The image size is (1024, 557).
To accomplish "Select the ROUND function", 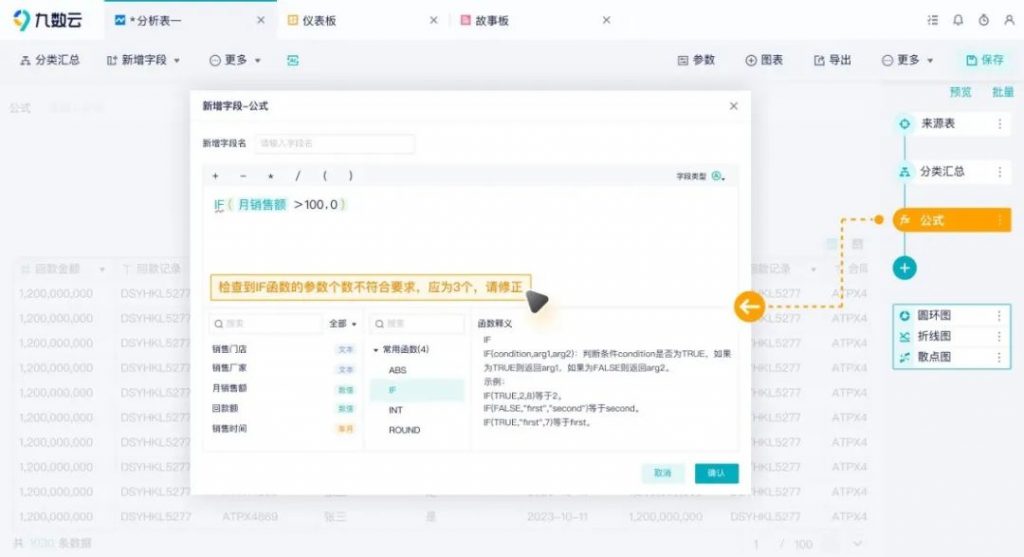I will coord(404,430).
